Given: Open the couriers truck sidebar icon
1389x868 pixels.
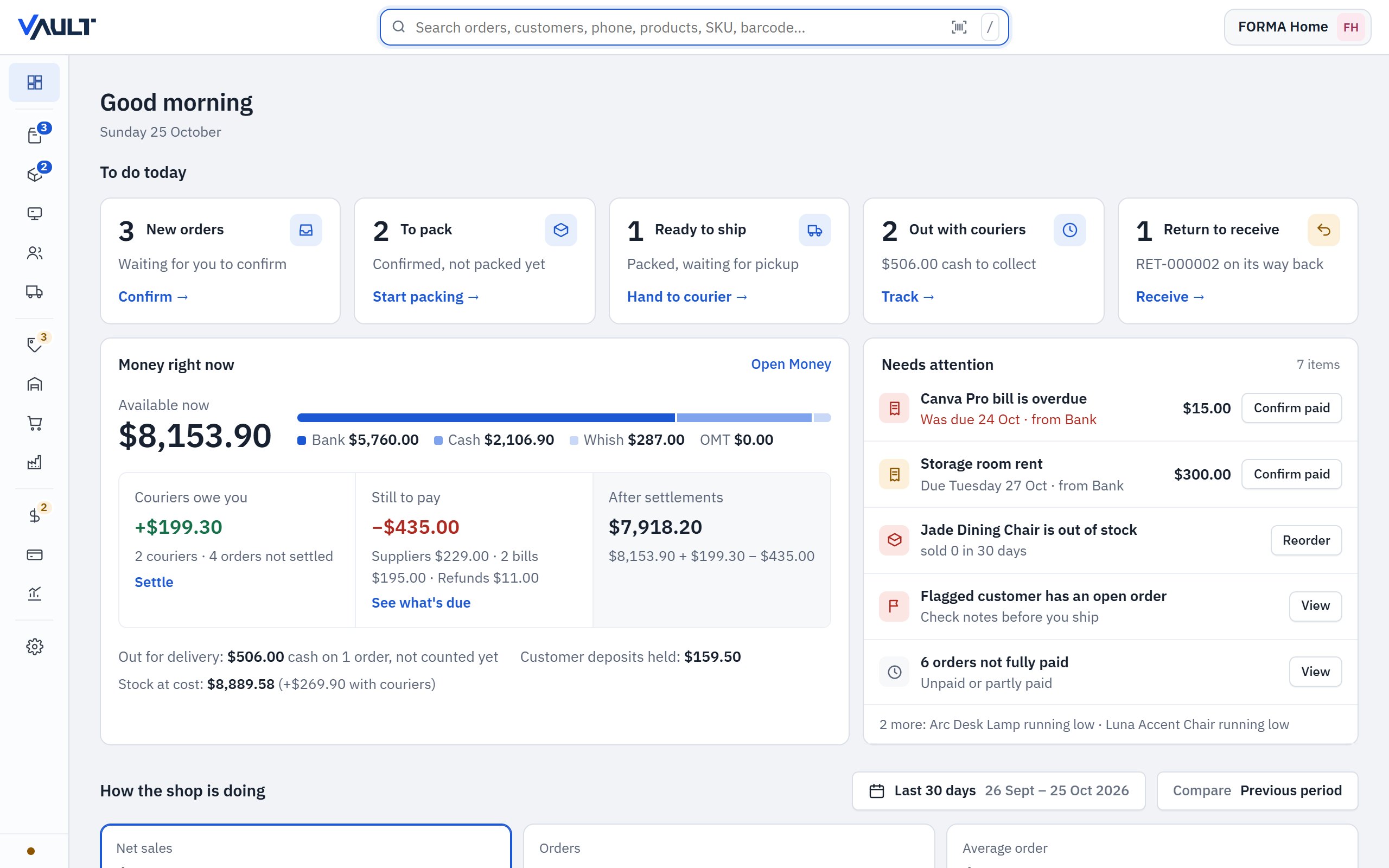Looking at the screenshot, I should pos(34,292).
